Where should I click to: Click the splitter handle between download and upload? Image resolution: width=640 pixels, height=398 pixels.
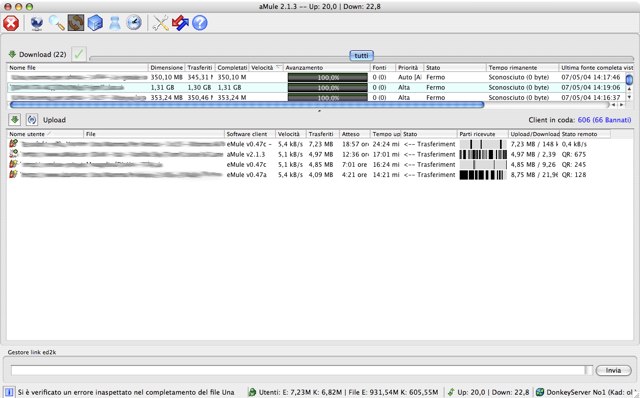319,111
